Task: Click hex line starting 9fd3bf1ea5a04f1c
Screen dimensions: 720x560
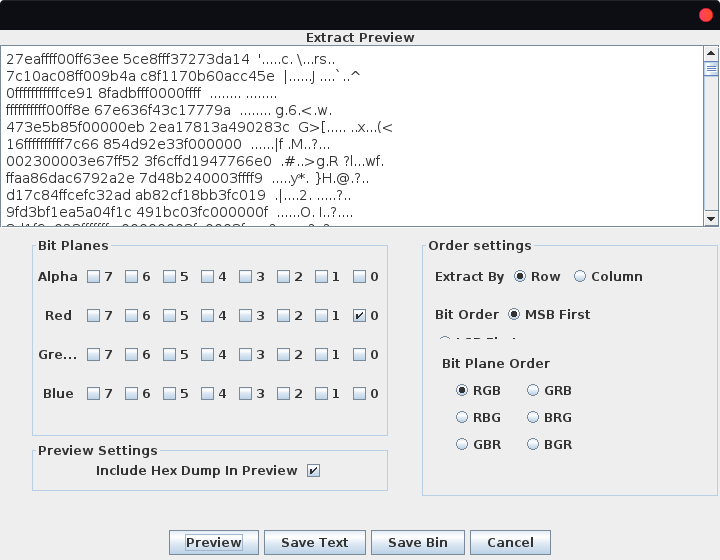Action: pos(179,212)
